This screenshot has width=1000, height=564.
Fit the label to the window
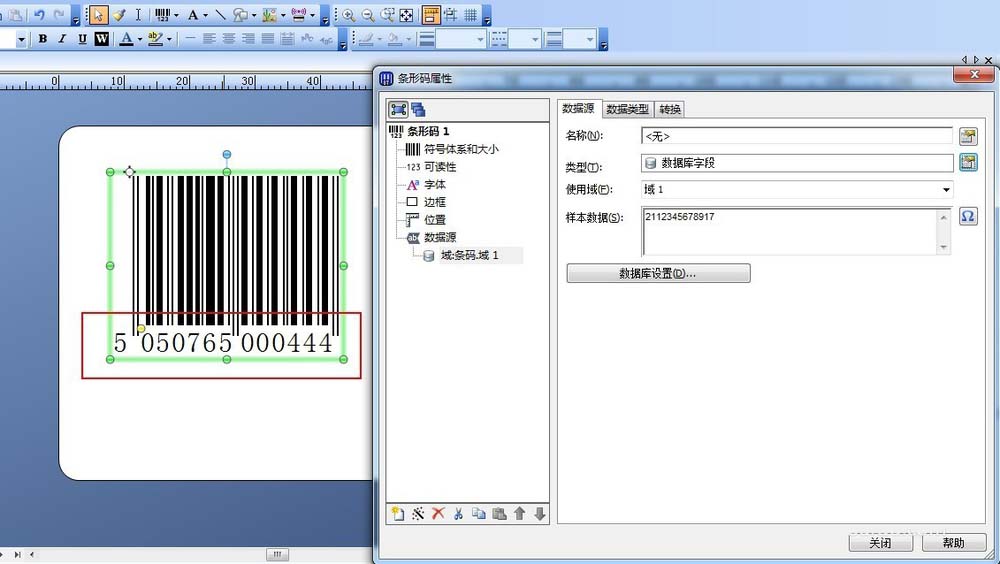pos(406,15)
